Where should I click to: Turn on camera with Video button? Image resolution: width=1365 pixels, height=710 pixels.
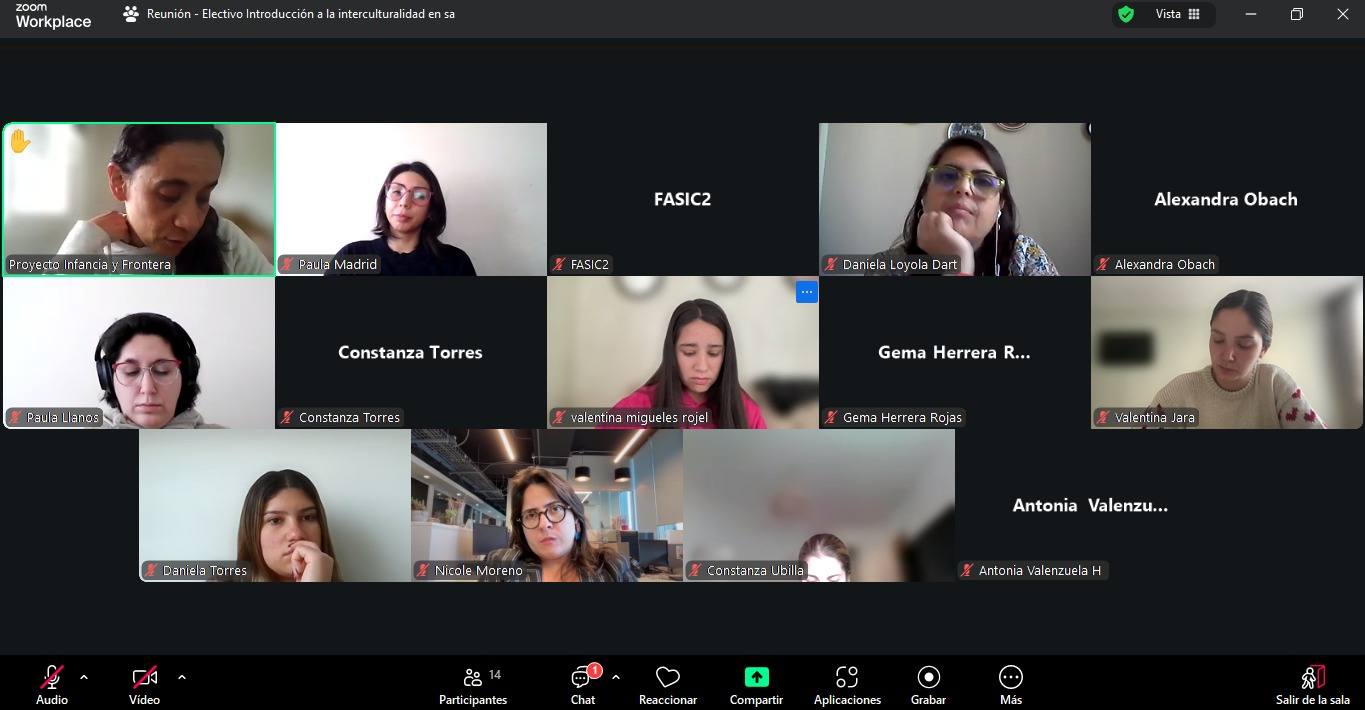coord(144,684)
